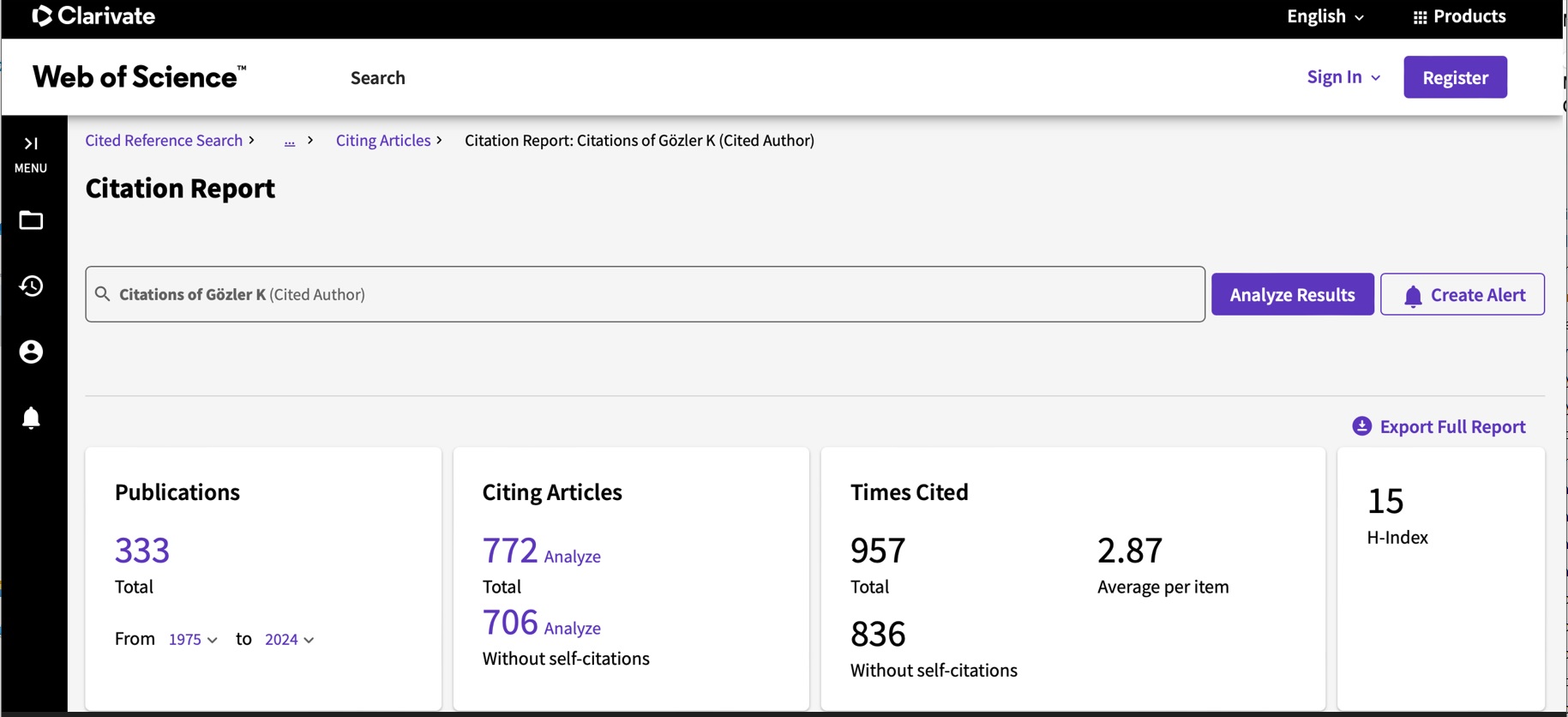1568x717 pixels.
Task: Click the magnifier icon in search box
Action: (x=102, y=294)
